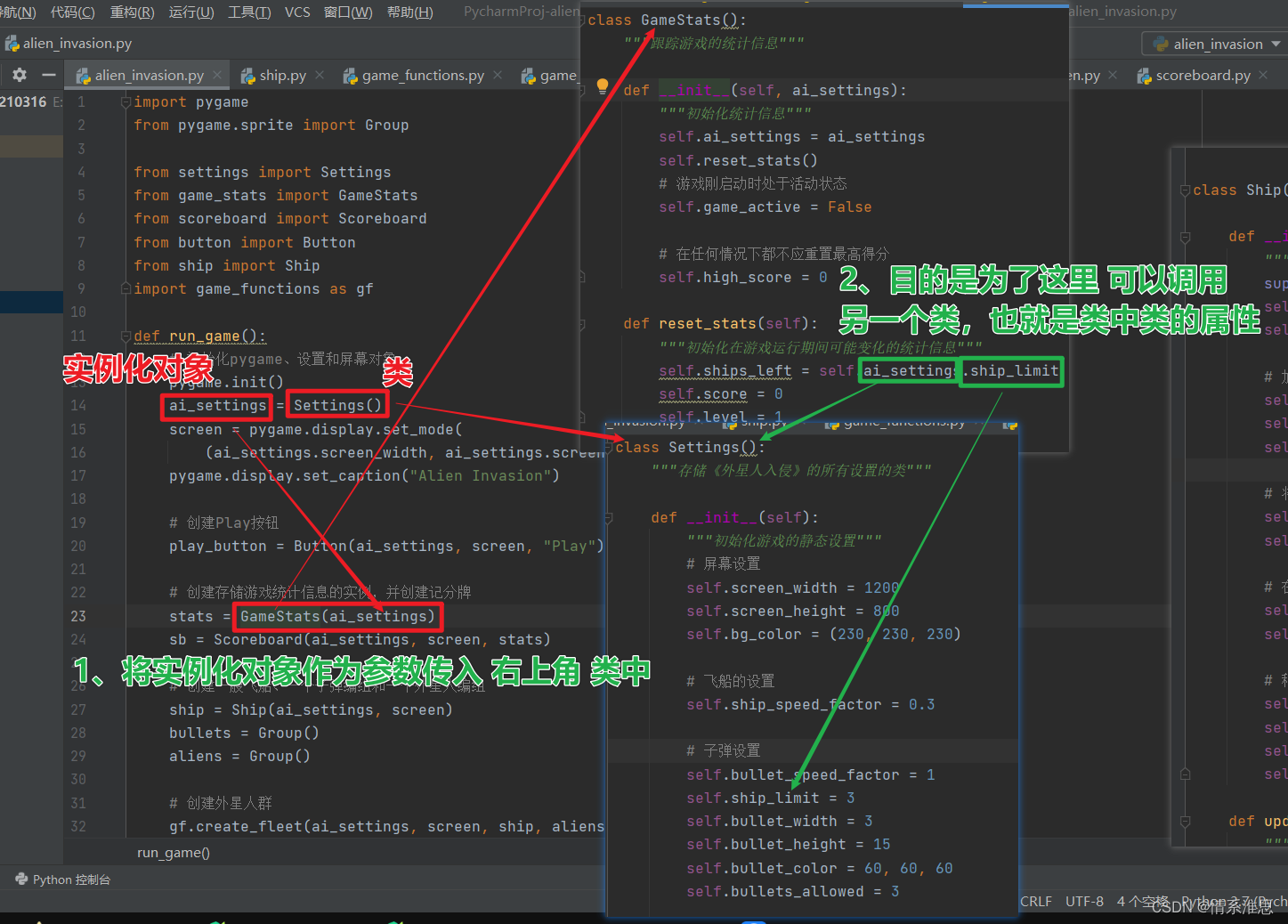Click the line 'from pygame.sprite import Group'
This screenshot has height=924, width=1288.
(x=271, y=126)
